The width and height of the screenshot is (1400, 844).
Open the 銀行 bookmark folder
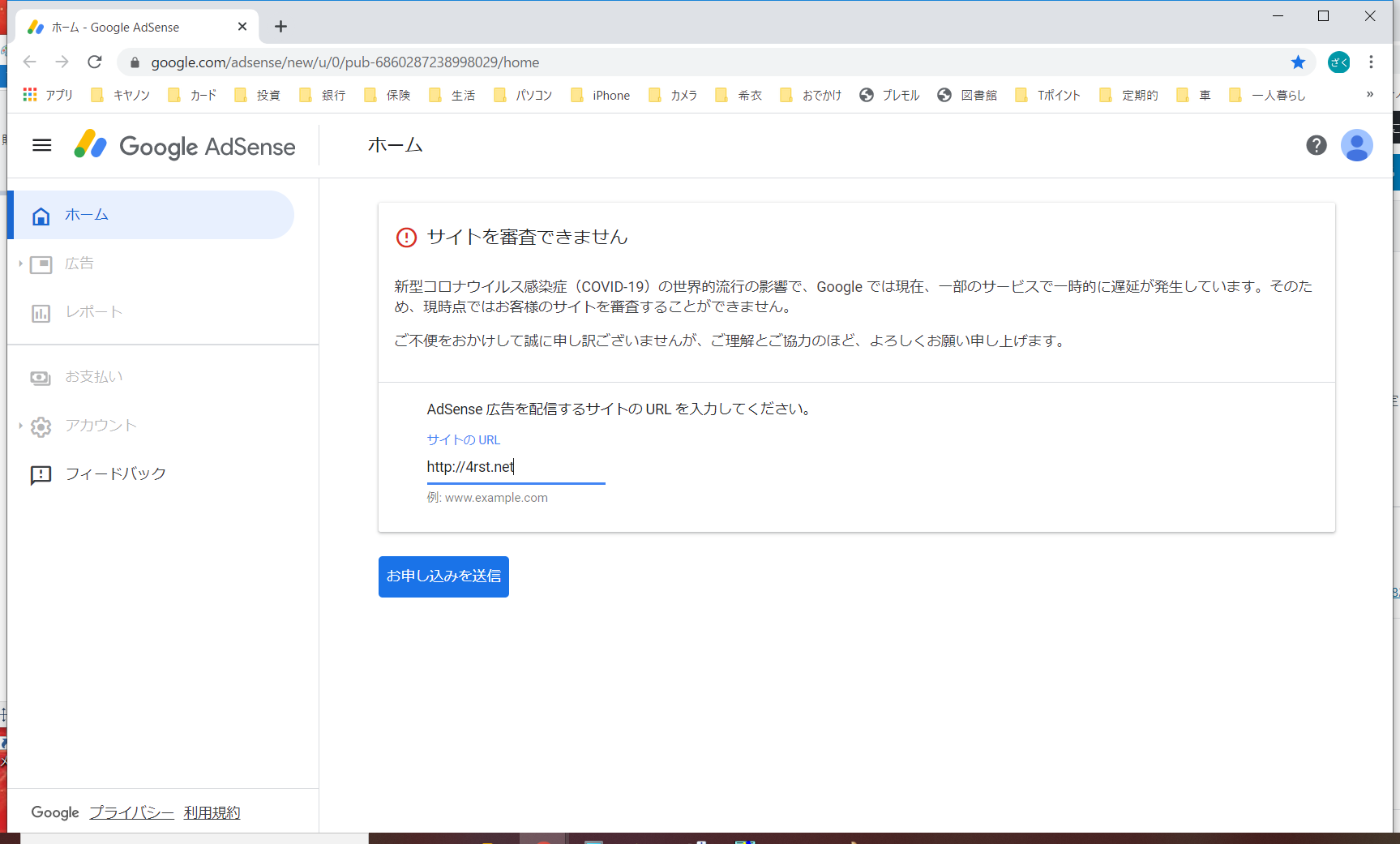(322, 95)
